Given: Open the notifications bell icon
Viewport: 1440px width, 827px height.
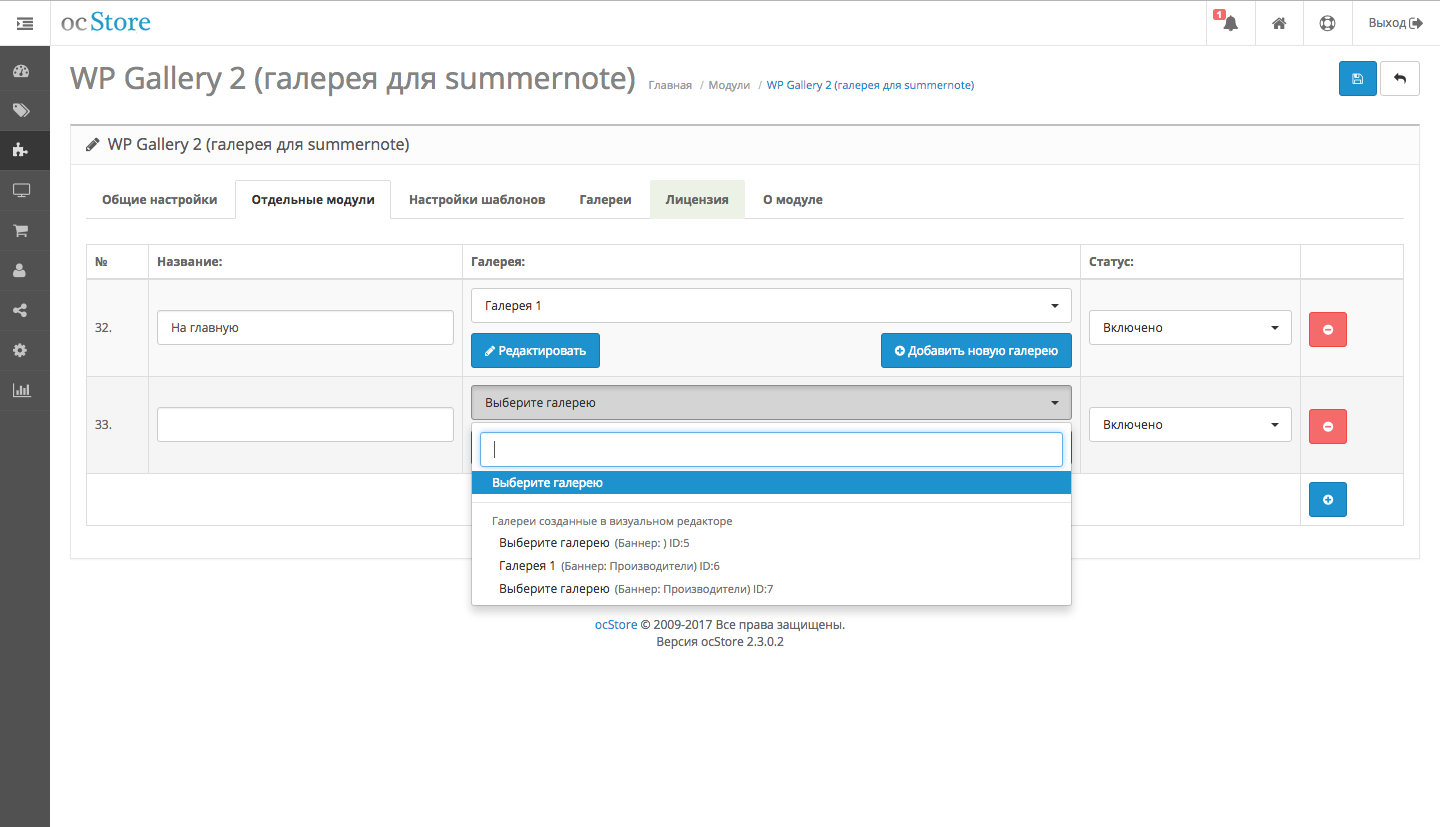Looking at the screenshot, I should point(1230,23).
